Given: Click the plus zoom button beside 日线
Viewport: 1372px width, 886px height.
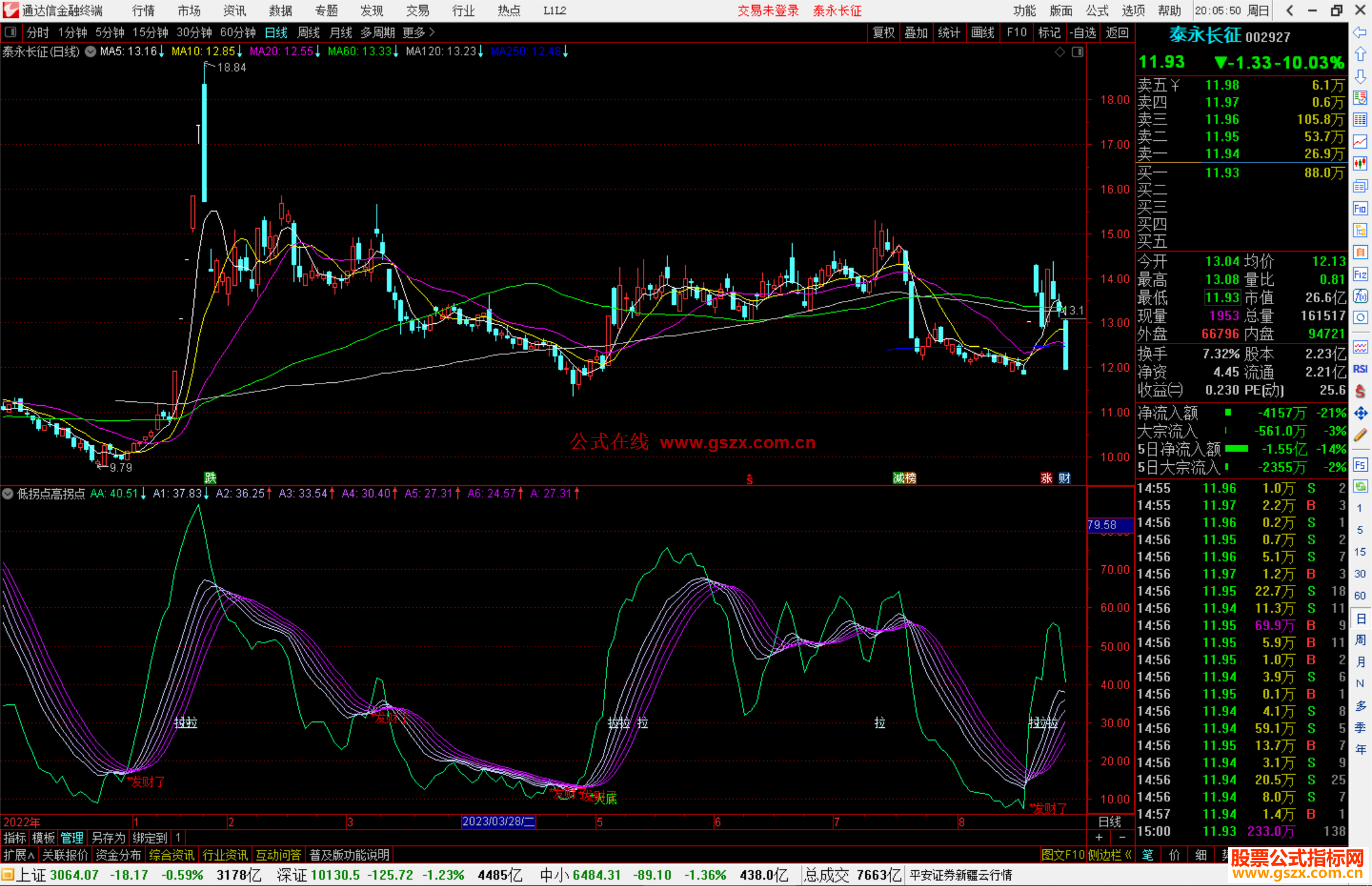Looking at the screenshot, I should 1099,837.
